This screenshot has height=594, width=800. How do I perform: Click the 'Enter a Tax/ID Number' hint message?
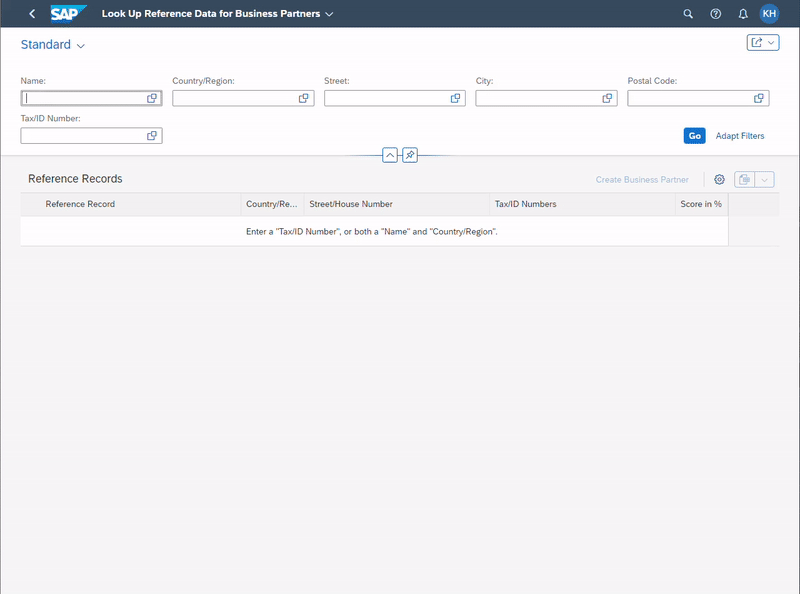click(372, 232)
